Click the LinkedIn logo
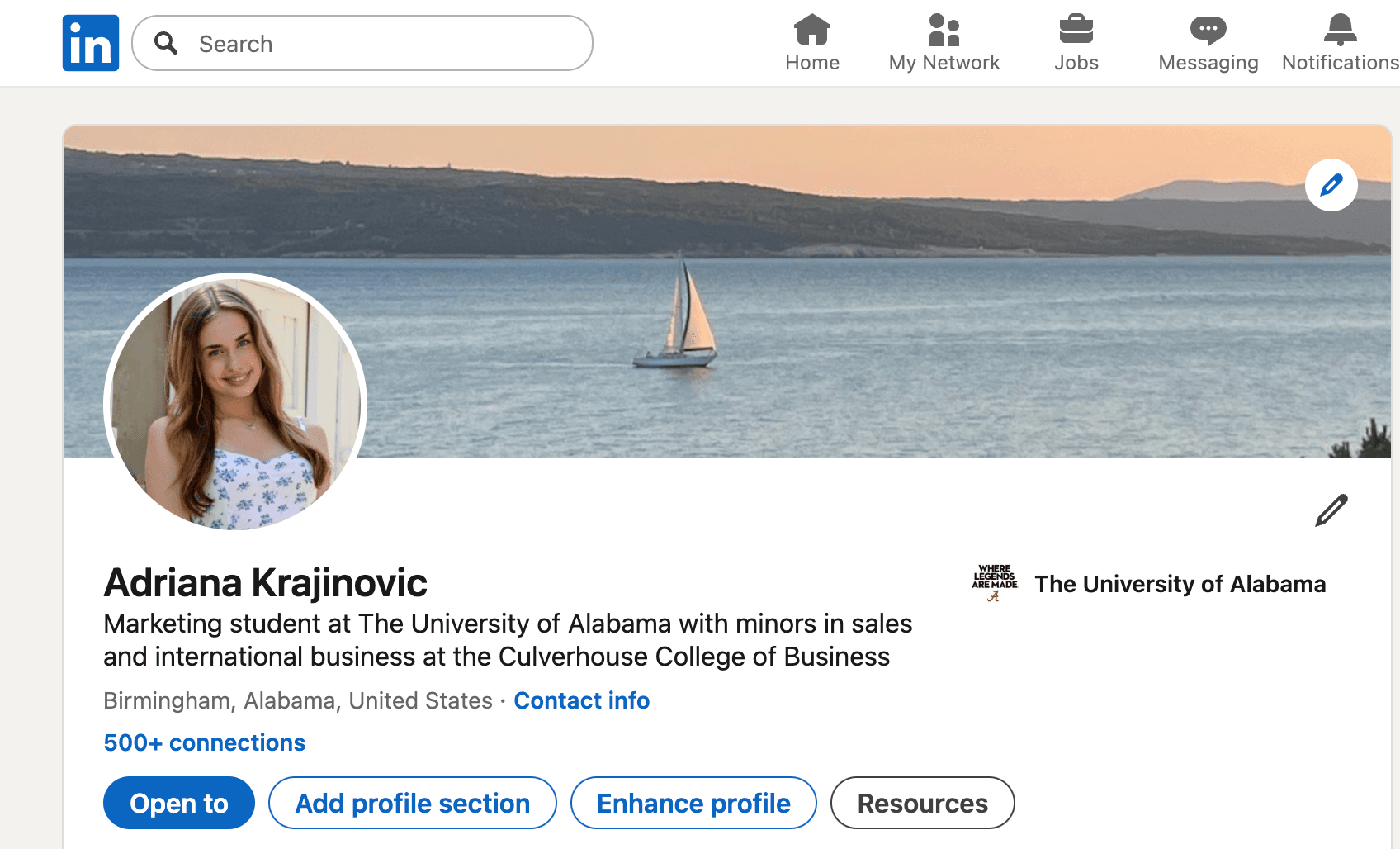This screenshot has width=1400, height=849. pyautogui.click(x=90, y=42)
